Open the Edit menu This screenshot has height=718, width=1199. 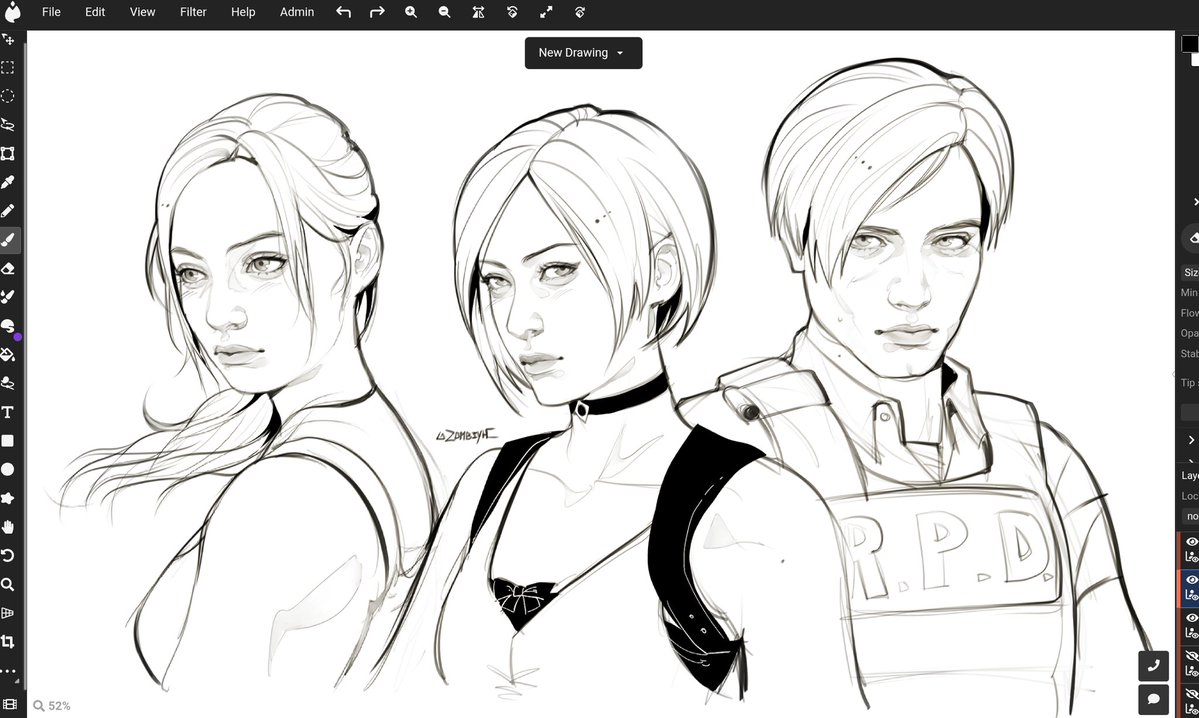95,12
